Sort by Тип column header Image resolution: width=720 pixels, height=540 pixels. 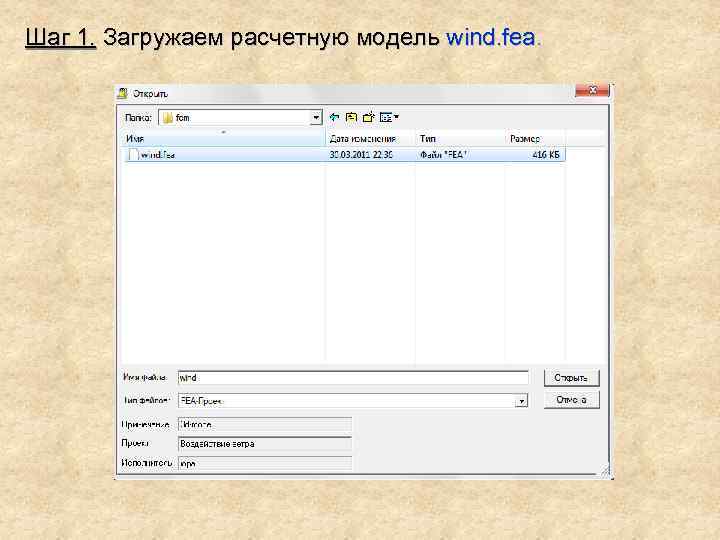(x=460, y=139)
